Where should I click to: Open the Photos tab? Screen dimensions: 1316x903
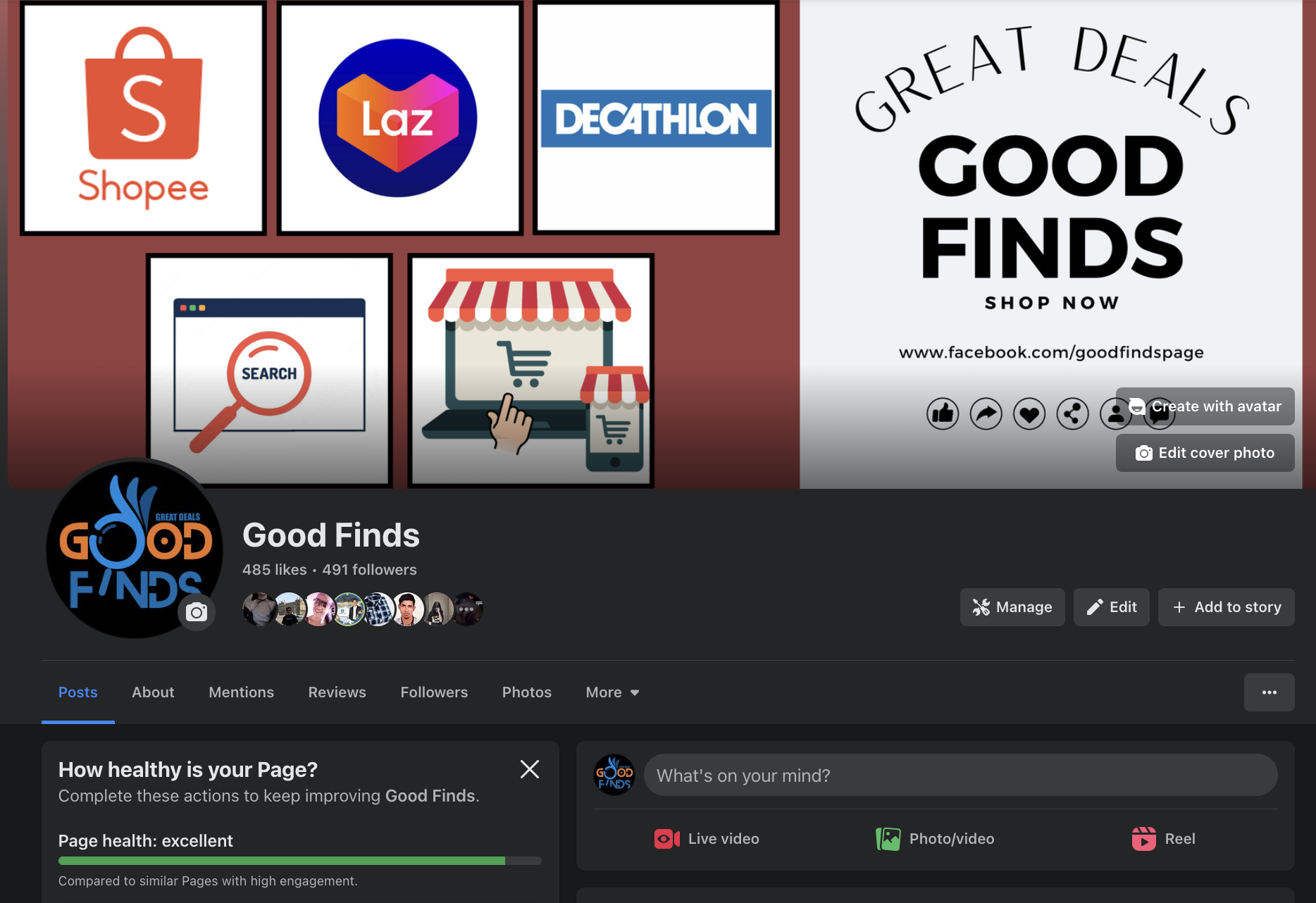point(526,692)
